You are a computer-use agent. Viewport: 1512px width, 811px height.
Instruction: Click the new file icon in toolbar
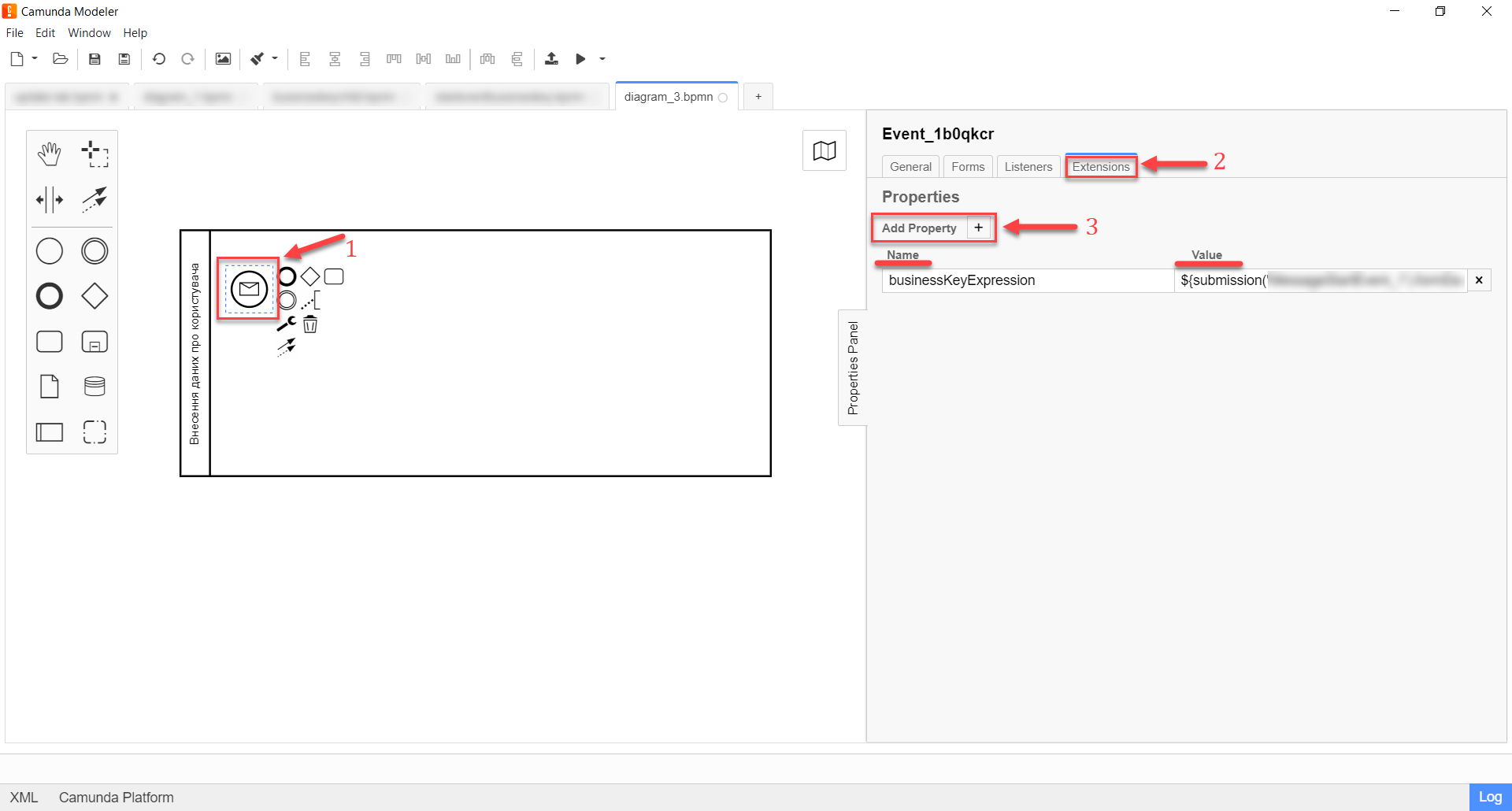tap(17, 59)
